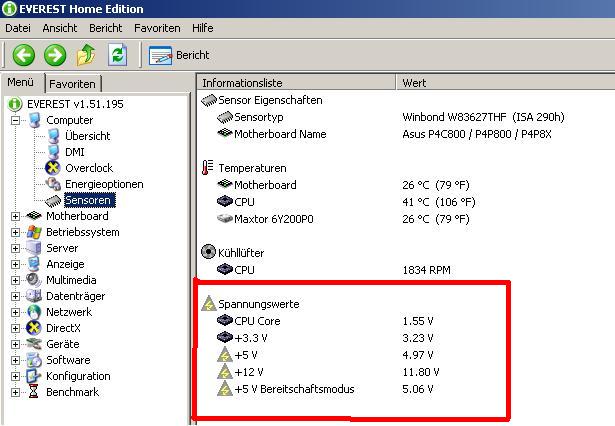Viewport: 615px width, 426px height.
Task: Select the Sensoren tree entry
Action: [88, 200]
